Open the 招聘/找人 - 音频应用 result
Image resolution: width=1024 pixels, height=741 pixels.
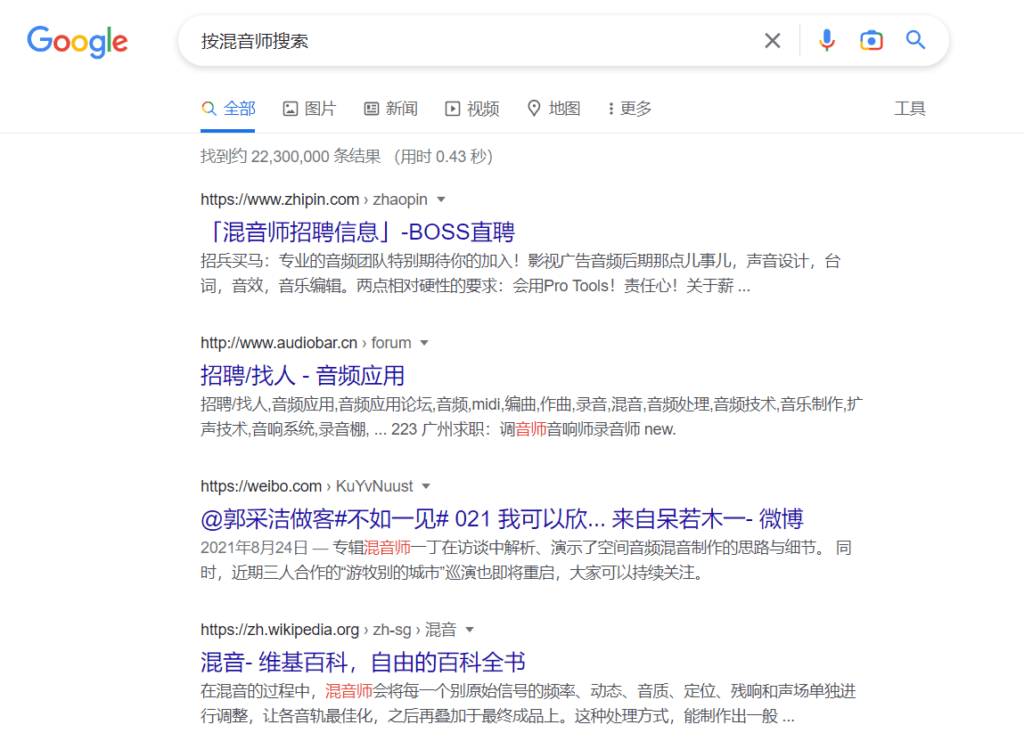coord(302,376)
